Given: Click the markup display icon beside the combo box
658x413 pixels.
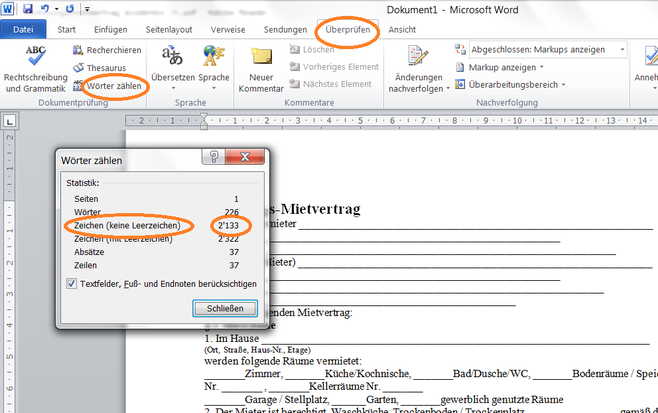Looking at the screenshot, I should pos(460,50).
